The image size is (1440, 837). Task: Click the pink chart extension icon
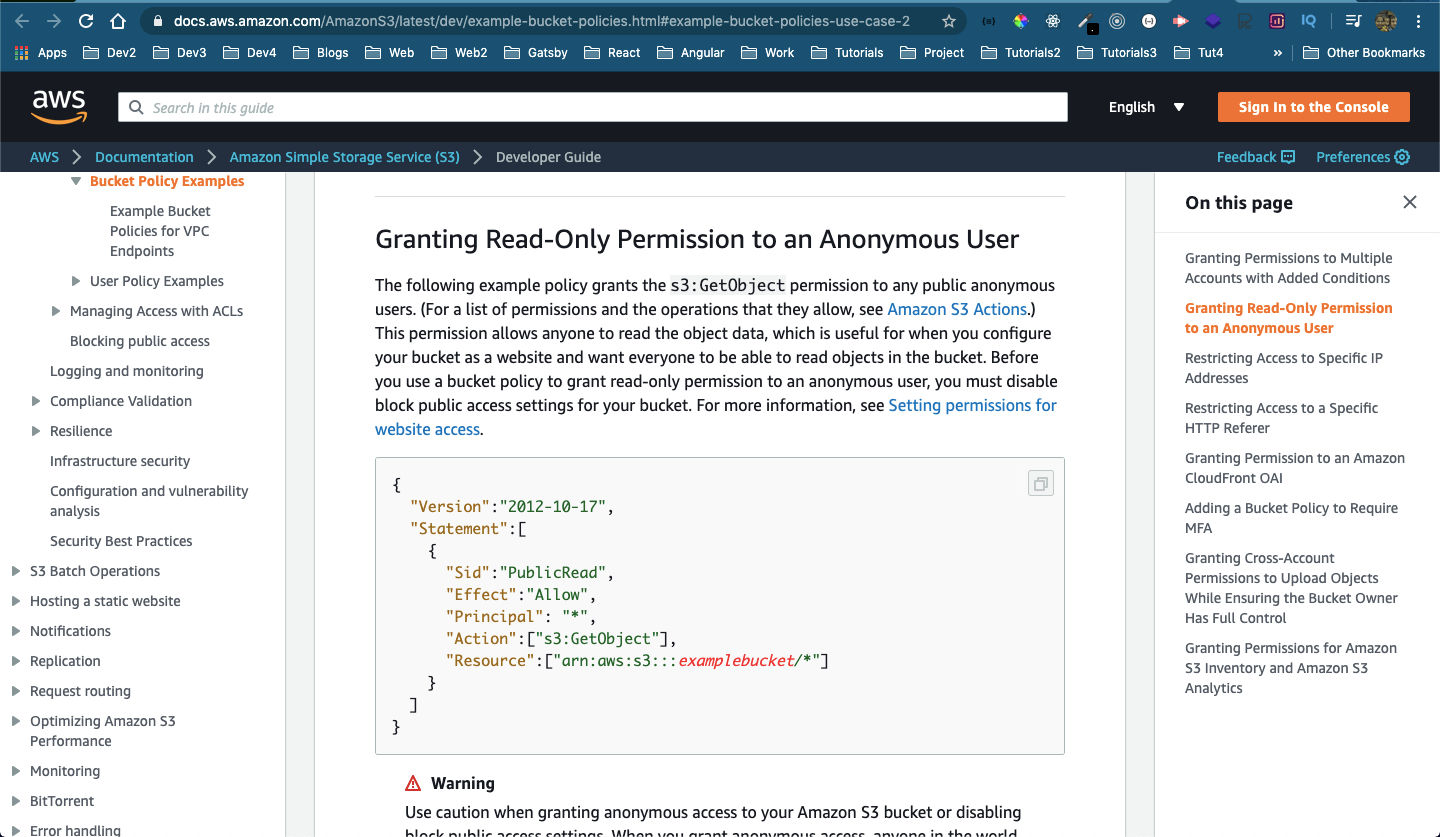(1277, 21)
